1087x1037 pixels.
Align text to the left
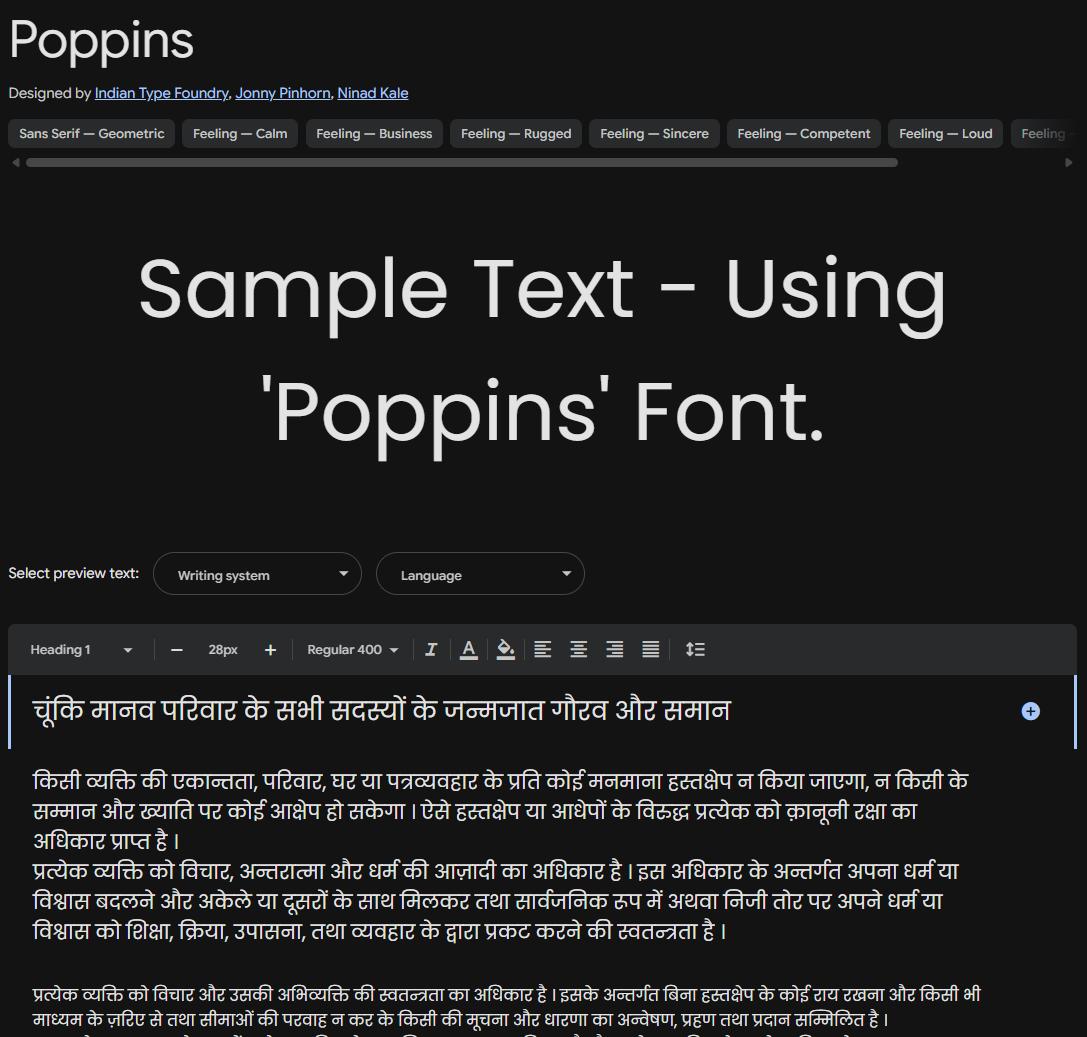(542, 650)
